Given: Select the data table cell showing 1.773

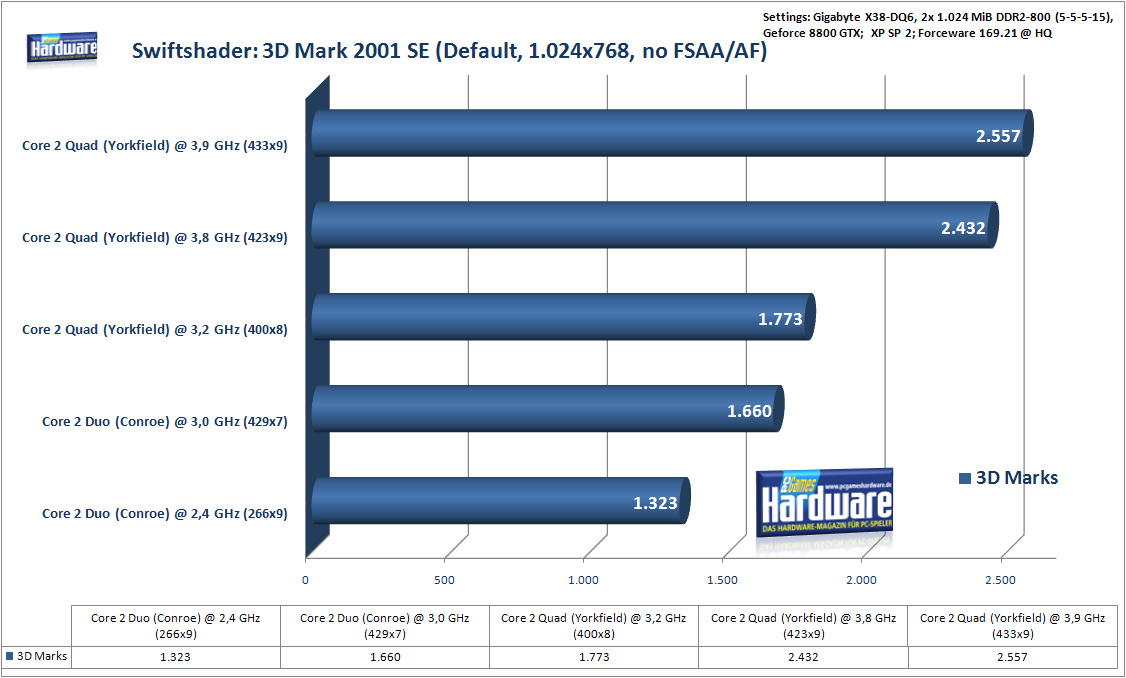Looking at the screenshot, I should [x=594, y=657].
